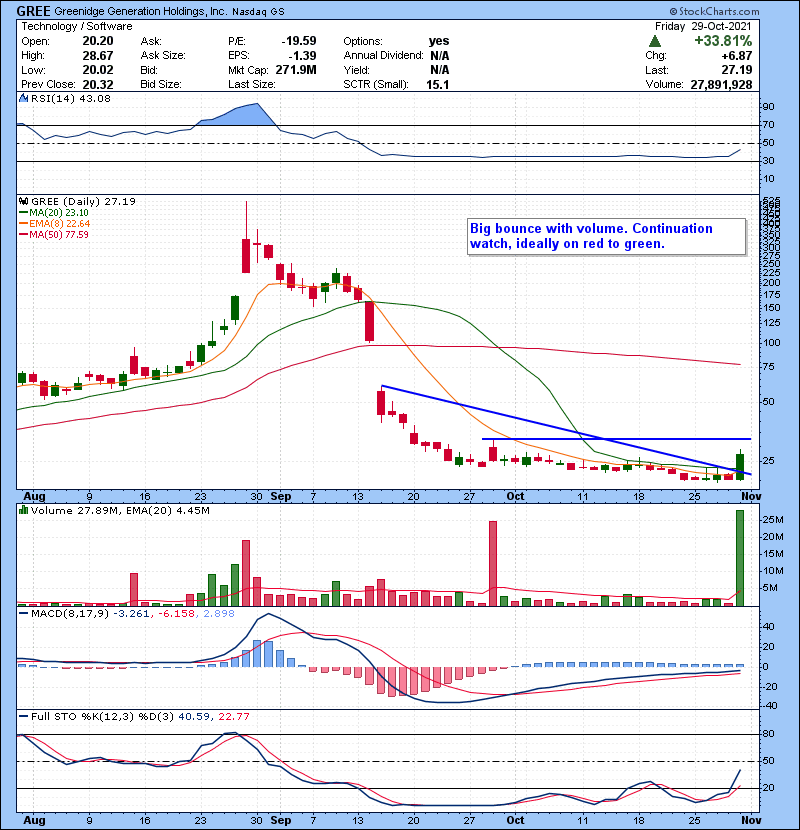800x830 pixels.
Task: Click the StockCharts.com copyright label
Action: (x=714, y=11)
